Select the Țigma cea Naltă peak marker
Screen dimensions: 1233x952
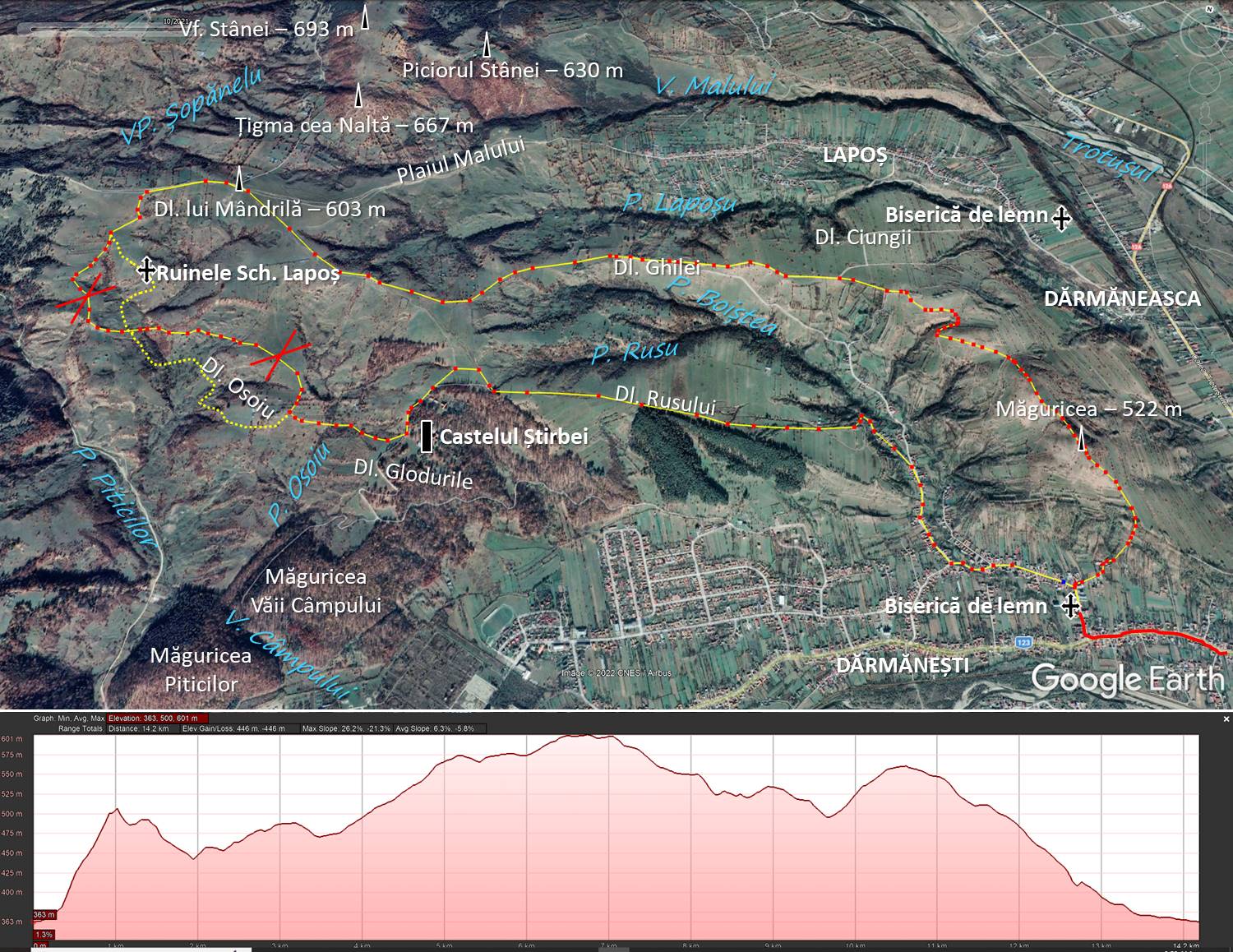[359, 95]
